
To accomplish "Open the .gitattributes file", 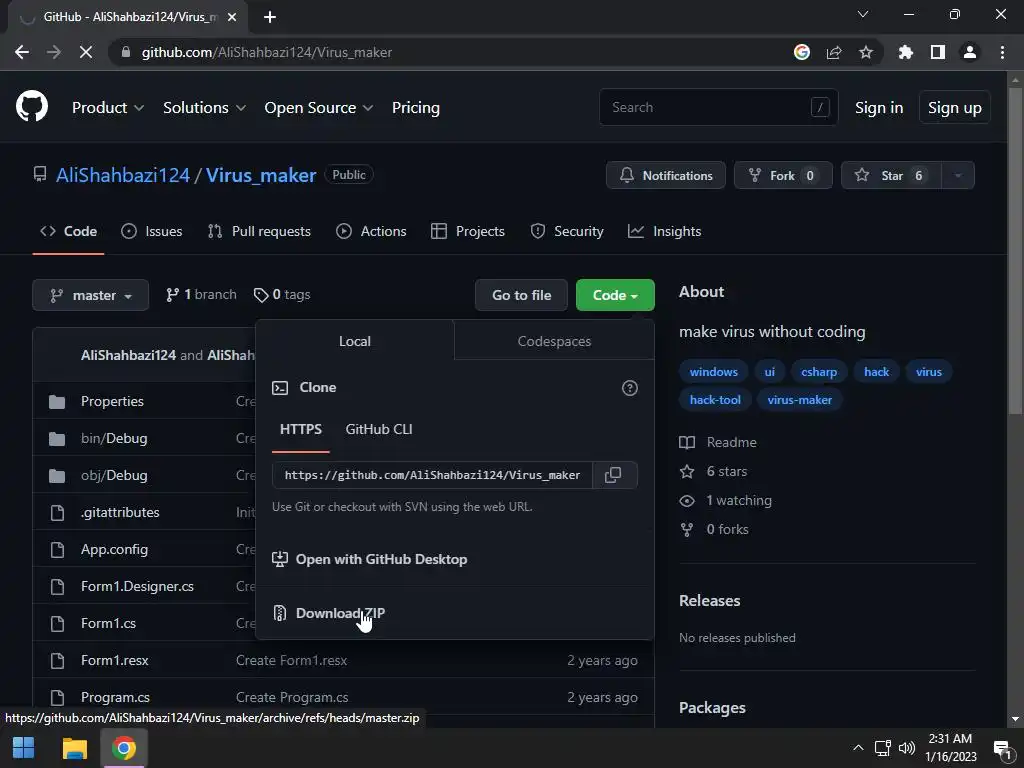I will click(120, 512).
